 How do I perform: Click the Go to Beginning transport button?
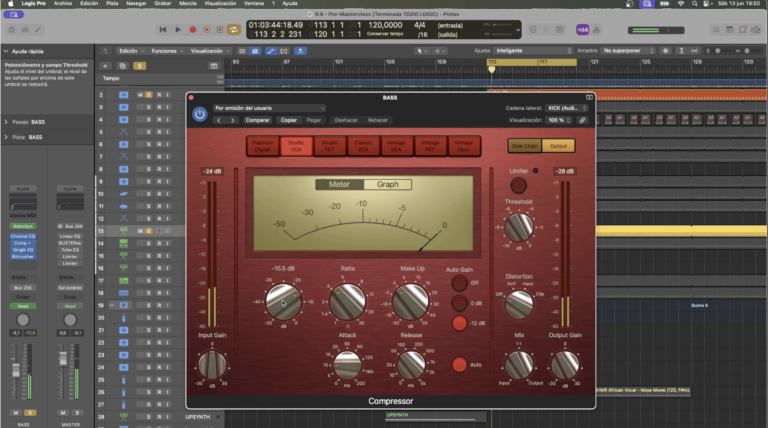tap(163, 30)
